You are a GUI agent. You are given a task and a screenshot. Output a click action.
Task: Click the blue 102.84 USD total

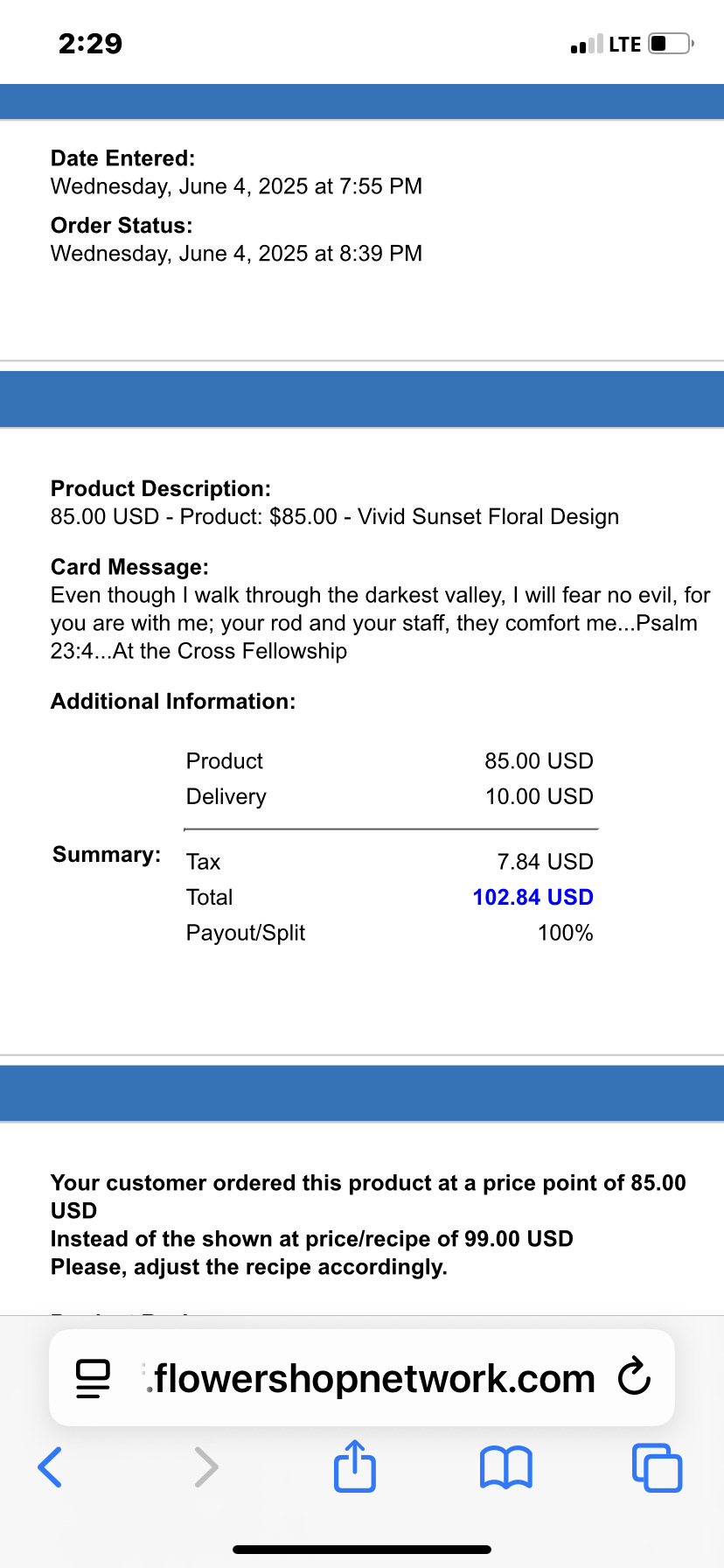coord(533,897)
